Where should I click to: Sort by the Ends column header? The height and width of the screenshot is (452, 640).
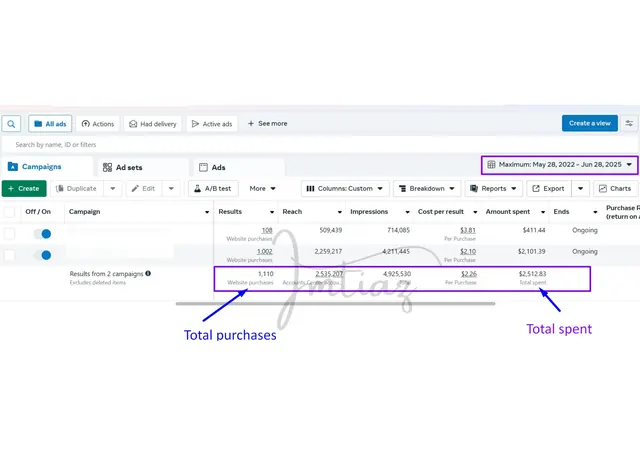[x=576, y=212]
